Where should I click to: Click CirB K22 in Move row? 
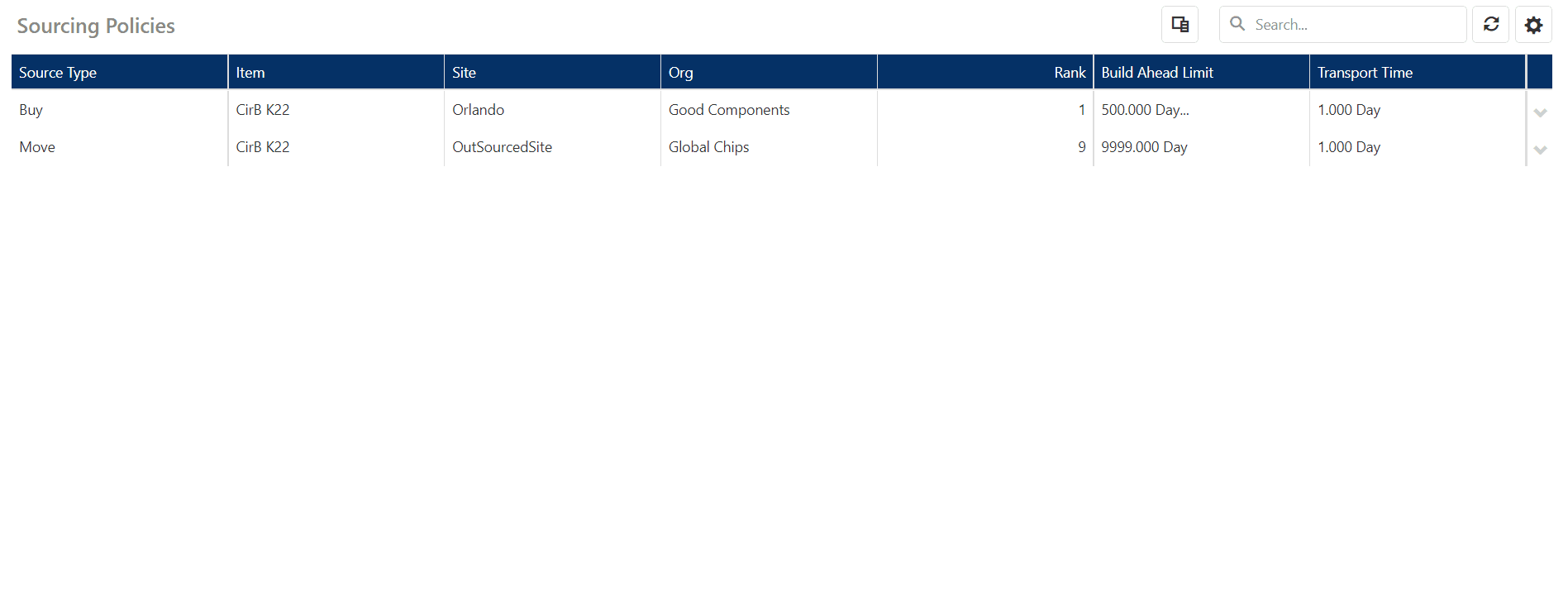pyautogui.click(x=336, y=147)
